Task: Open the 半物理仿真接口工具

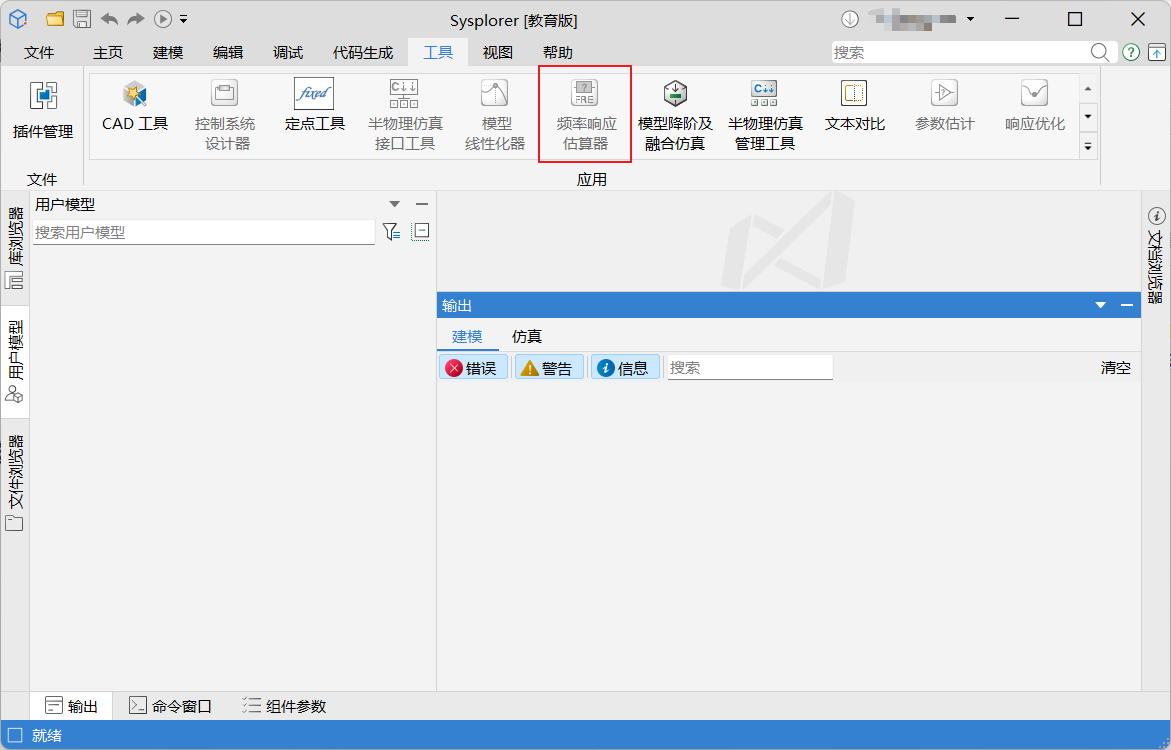Action: pyautogui.click(x=405, y=115)
